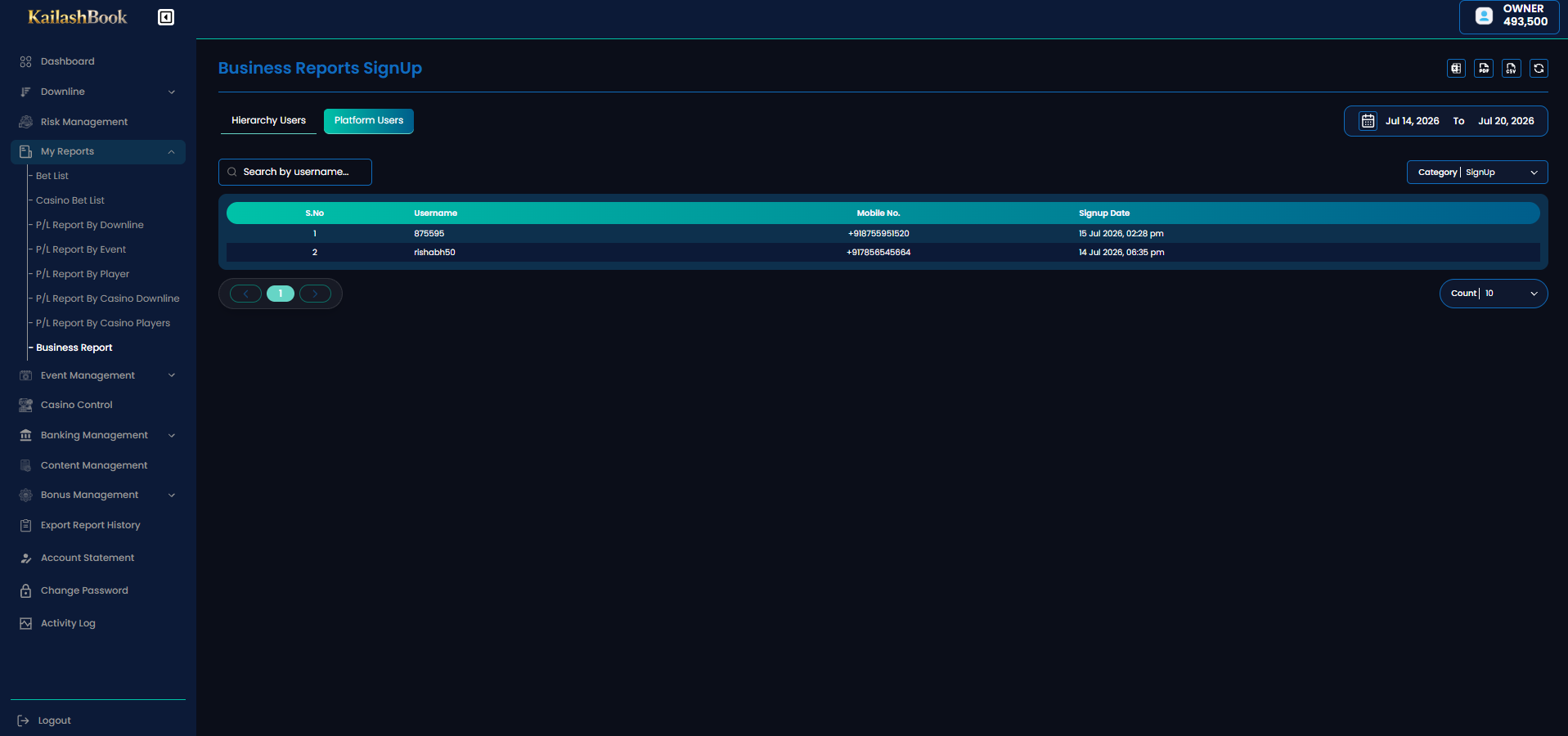Click the KailashBook logo
The image size is (1568, 736).
point(78,17)
